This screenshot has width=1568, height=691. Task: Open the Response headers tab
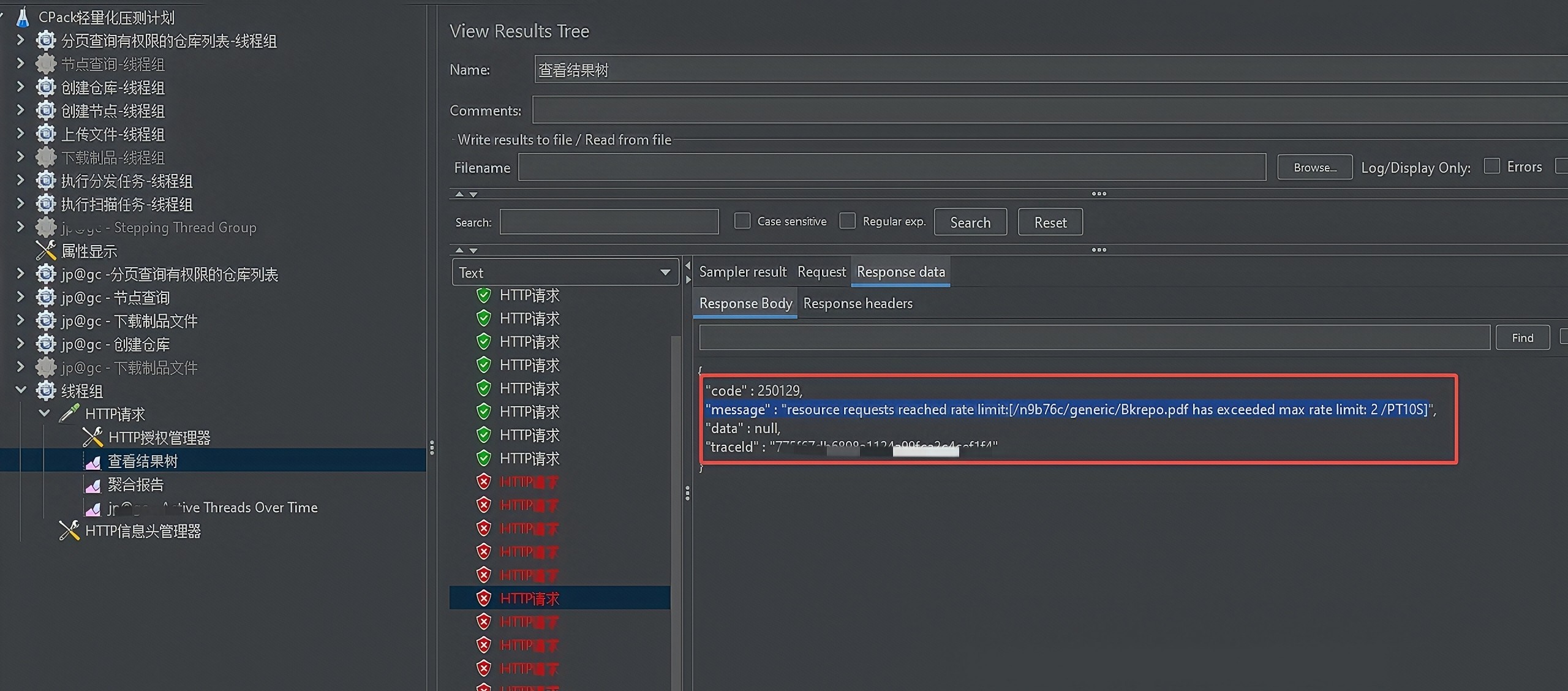pyautogui.click(x=858, y=304)
